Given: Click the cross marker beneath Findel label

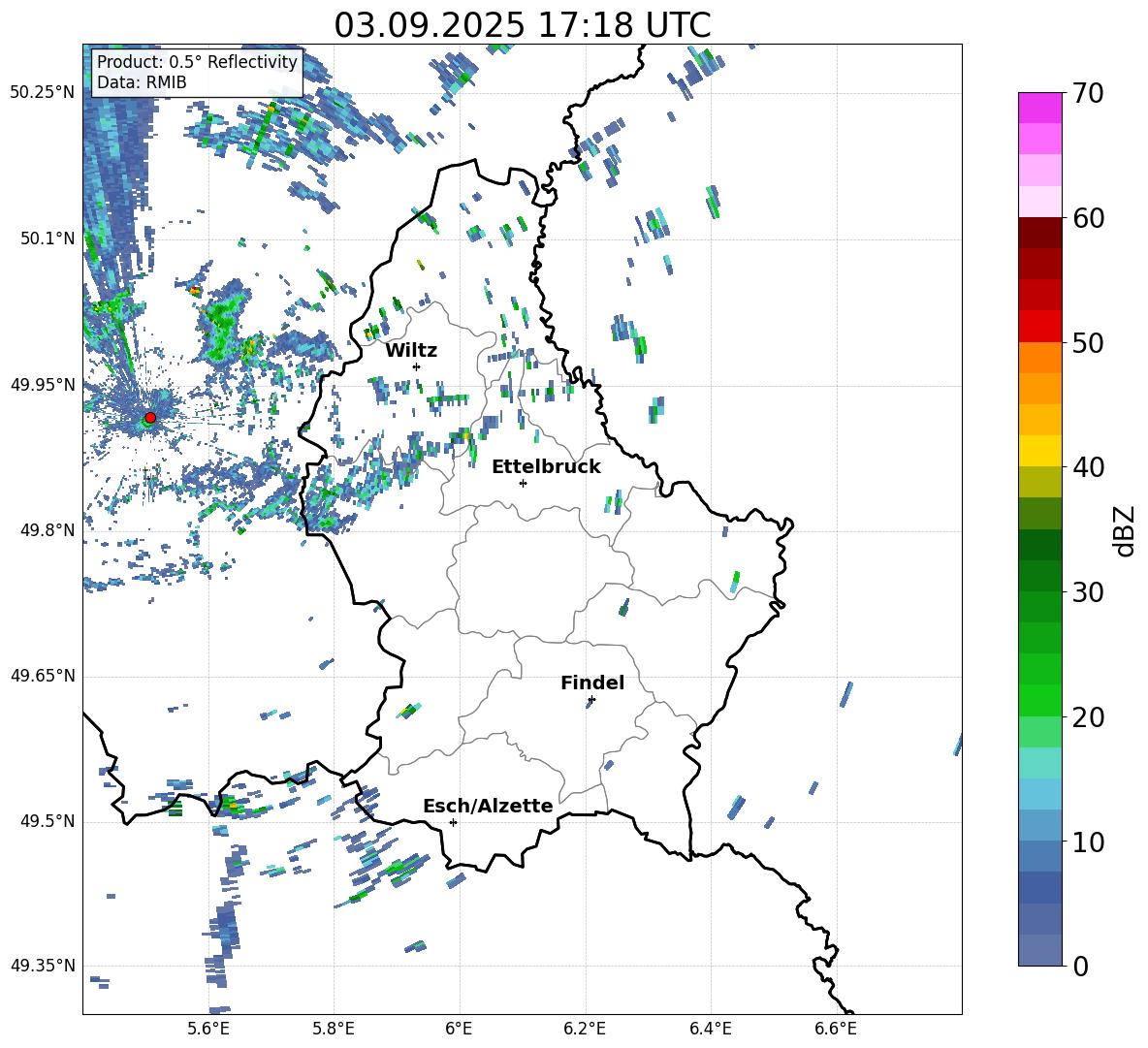Looking at the screenshot, I should point(591,700).
